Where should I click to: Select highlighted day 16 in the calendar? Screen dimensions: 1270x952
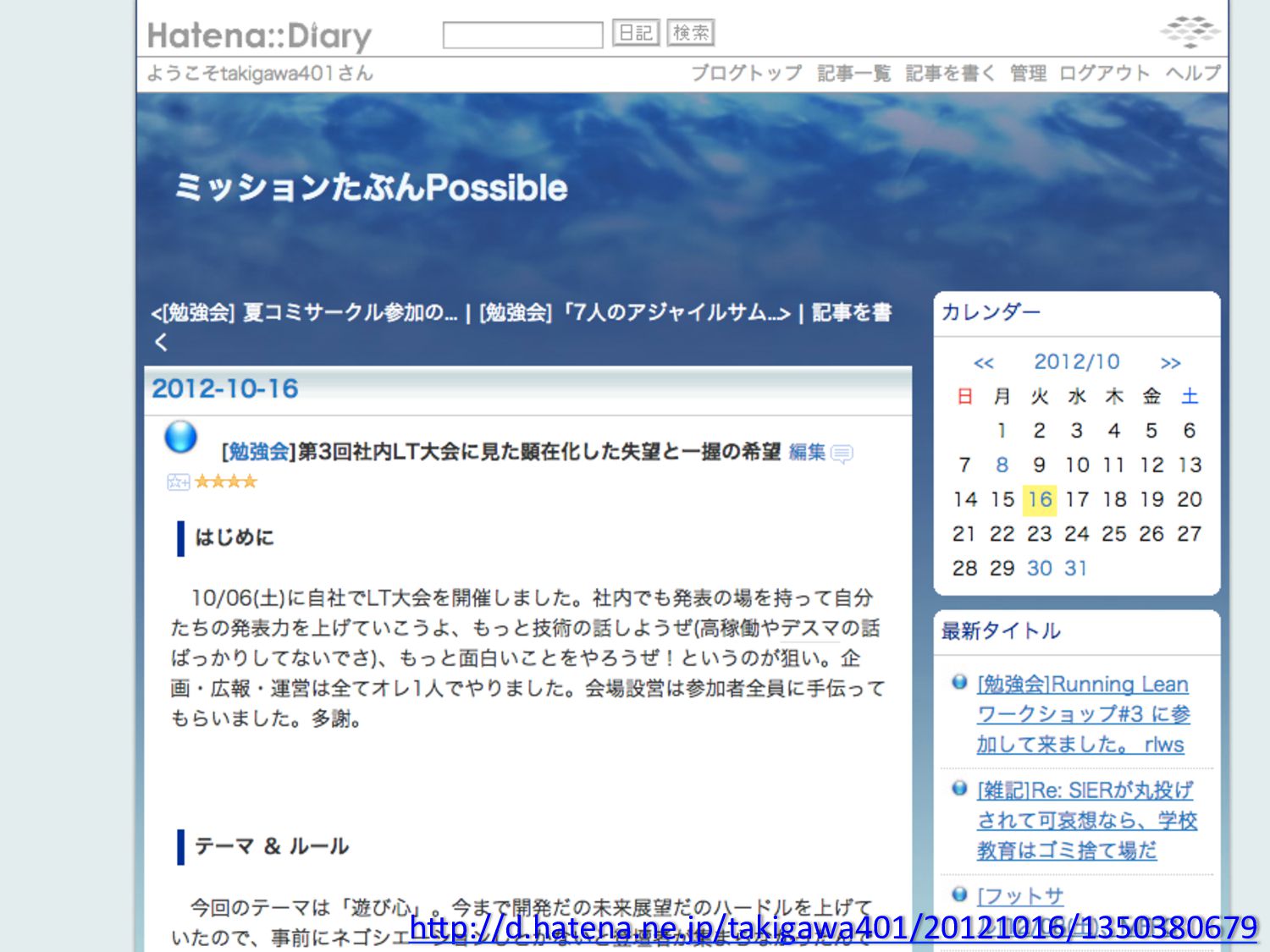[1040, 499]
